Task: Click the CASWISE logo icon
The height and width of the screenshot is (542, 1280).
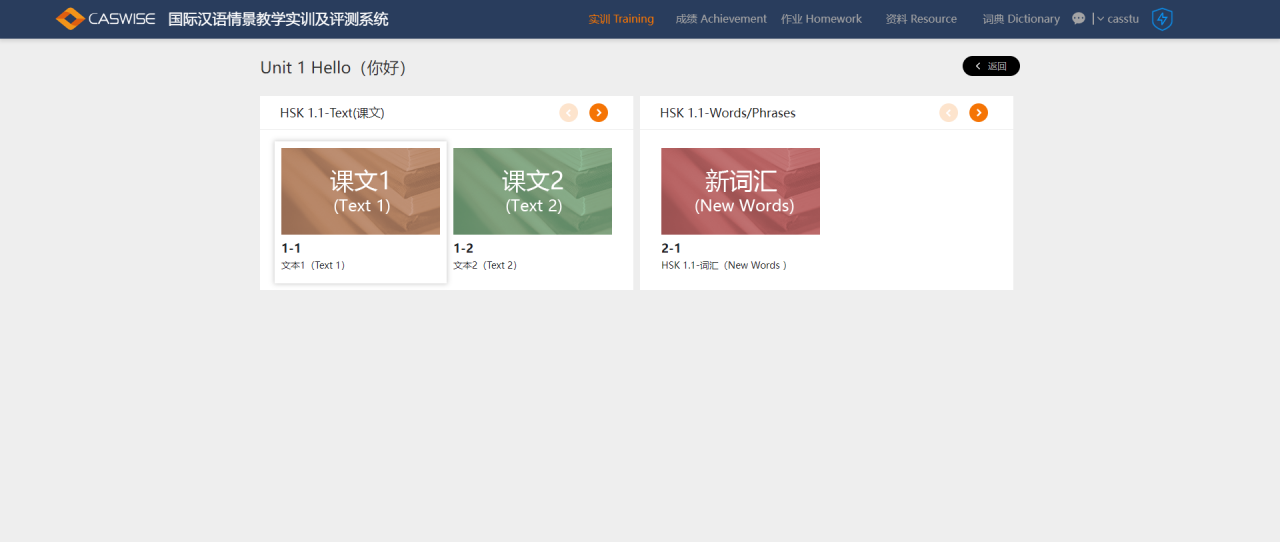Action: [70, 19]
